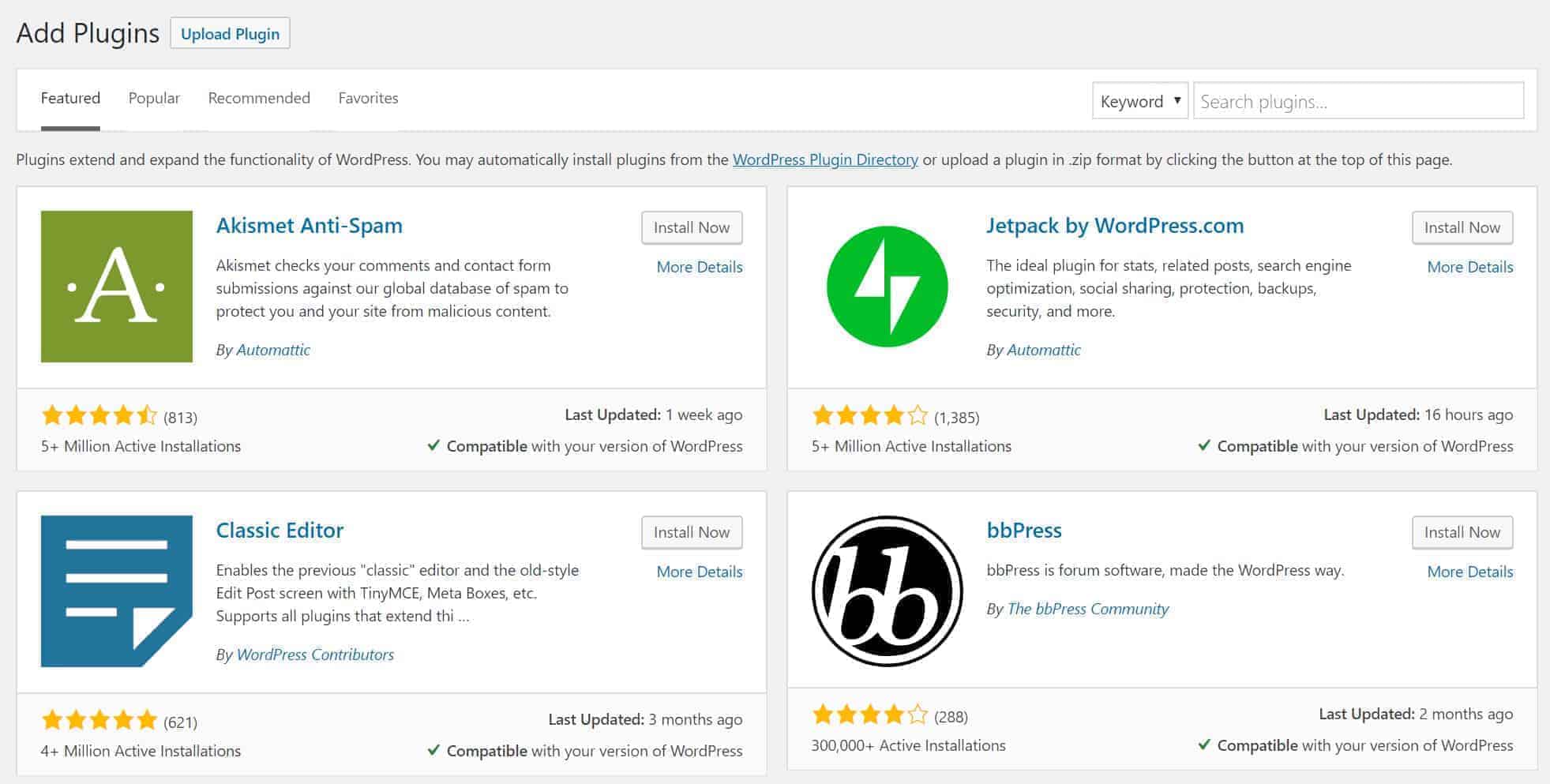Click the Akismet rating count (813)
This screenshot has height=784, width=1550.
[180, 417]
